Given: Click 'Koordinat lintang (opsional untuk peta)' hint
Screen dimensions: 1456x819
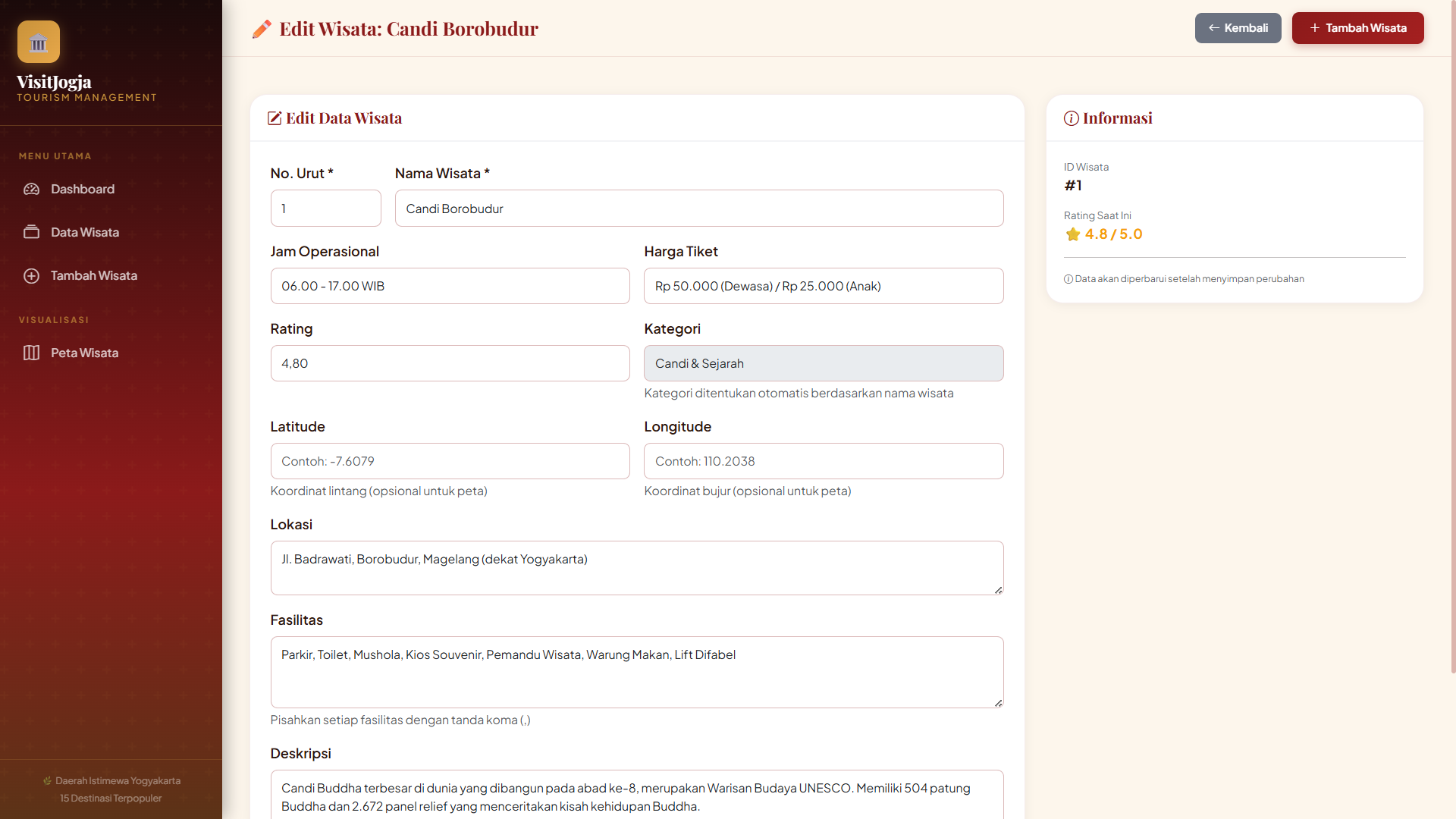Looking at the screenshot, I should click(x=378, y=491).
